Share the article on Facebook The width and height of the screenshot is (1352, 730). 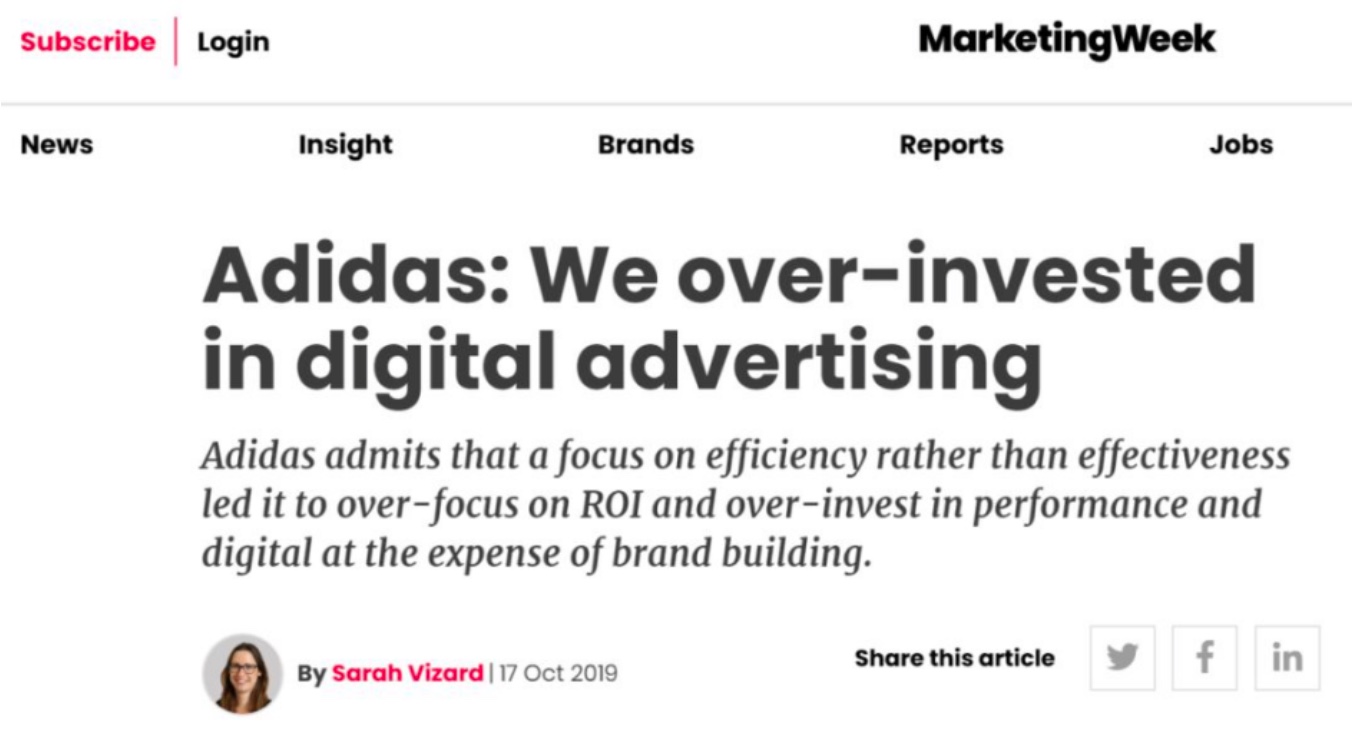pyautogui.click(x=1205, y=658)
